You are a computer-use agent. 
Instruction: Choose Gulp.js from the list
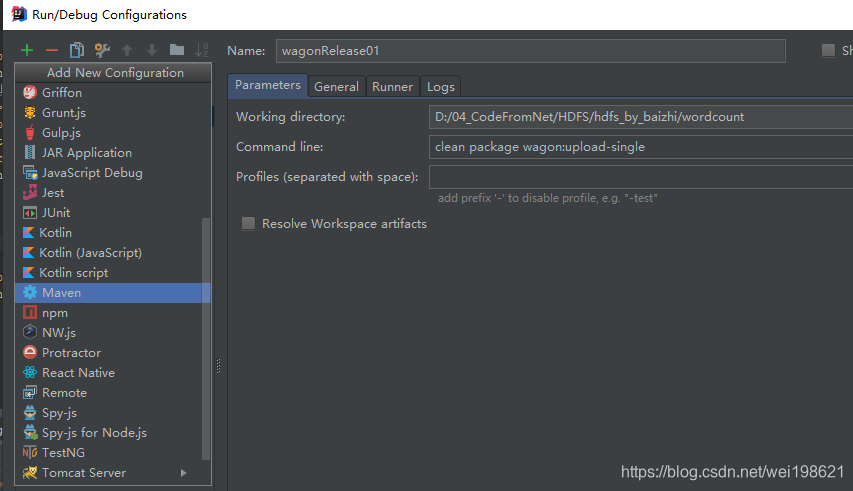[x=113, y=133]
